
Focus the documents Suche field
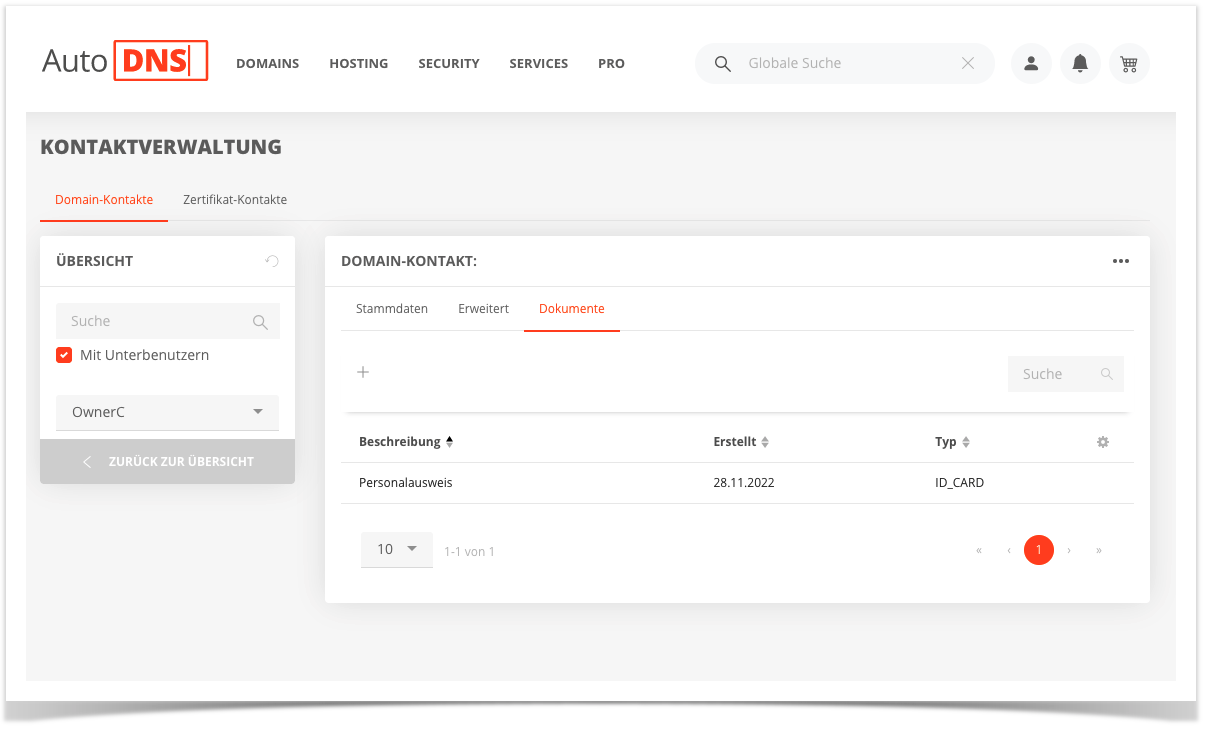point(1066,374)
